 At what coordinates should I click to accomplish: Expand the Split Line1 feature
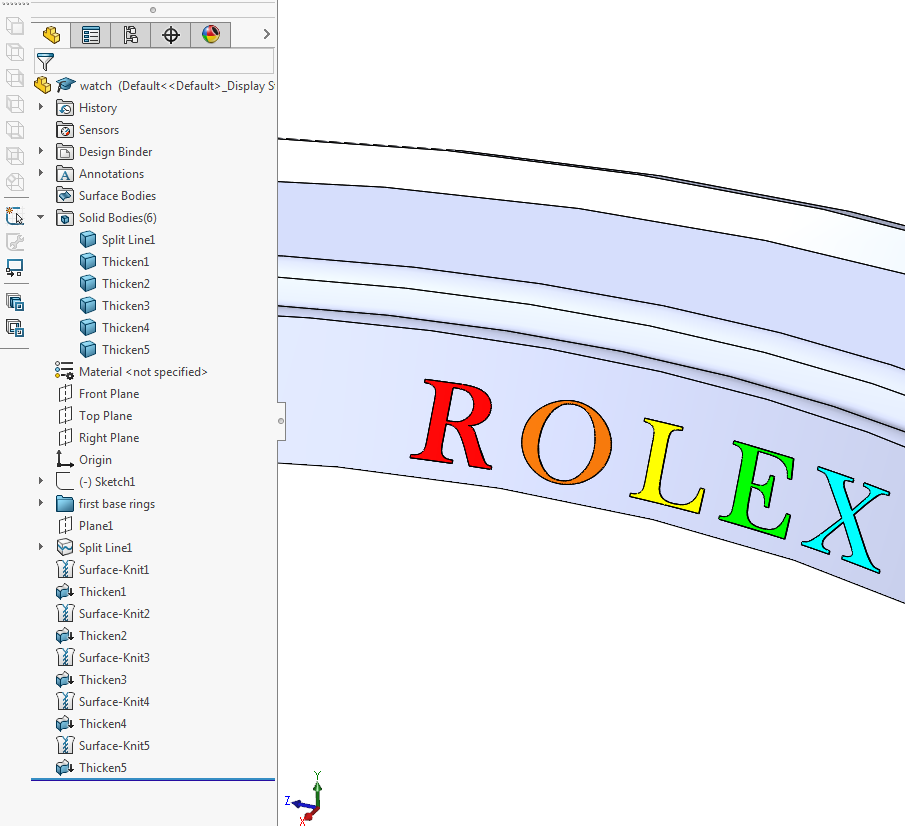pos(40,547)
